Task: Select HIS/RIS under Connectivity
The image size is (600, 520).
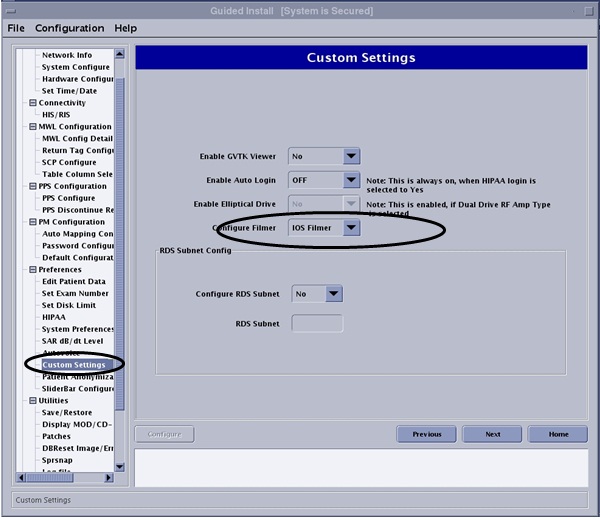Action: click(56, 115)
